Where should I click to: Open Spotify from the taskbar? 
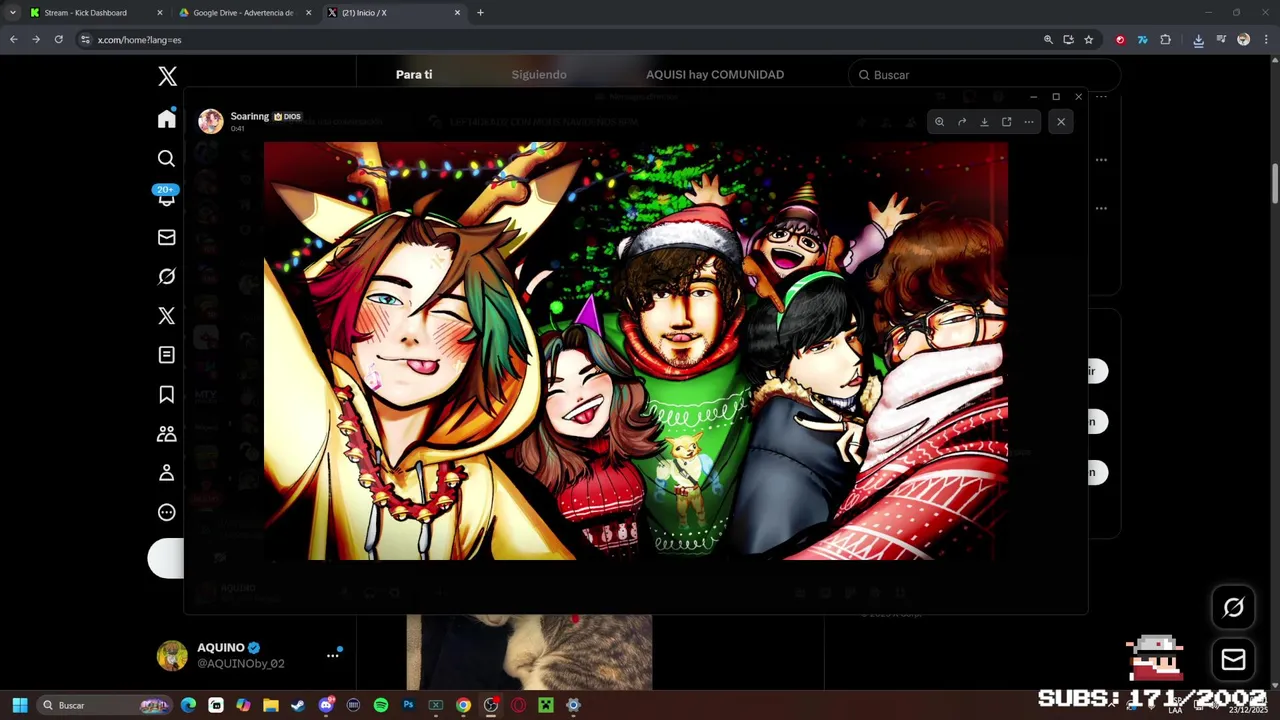(381, 705)
